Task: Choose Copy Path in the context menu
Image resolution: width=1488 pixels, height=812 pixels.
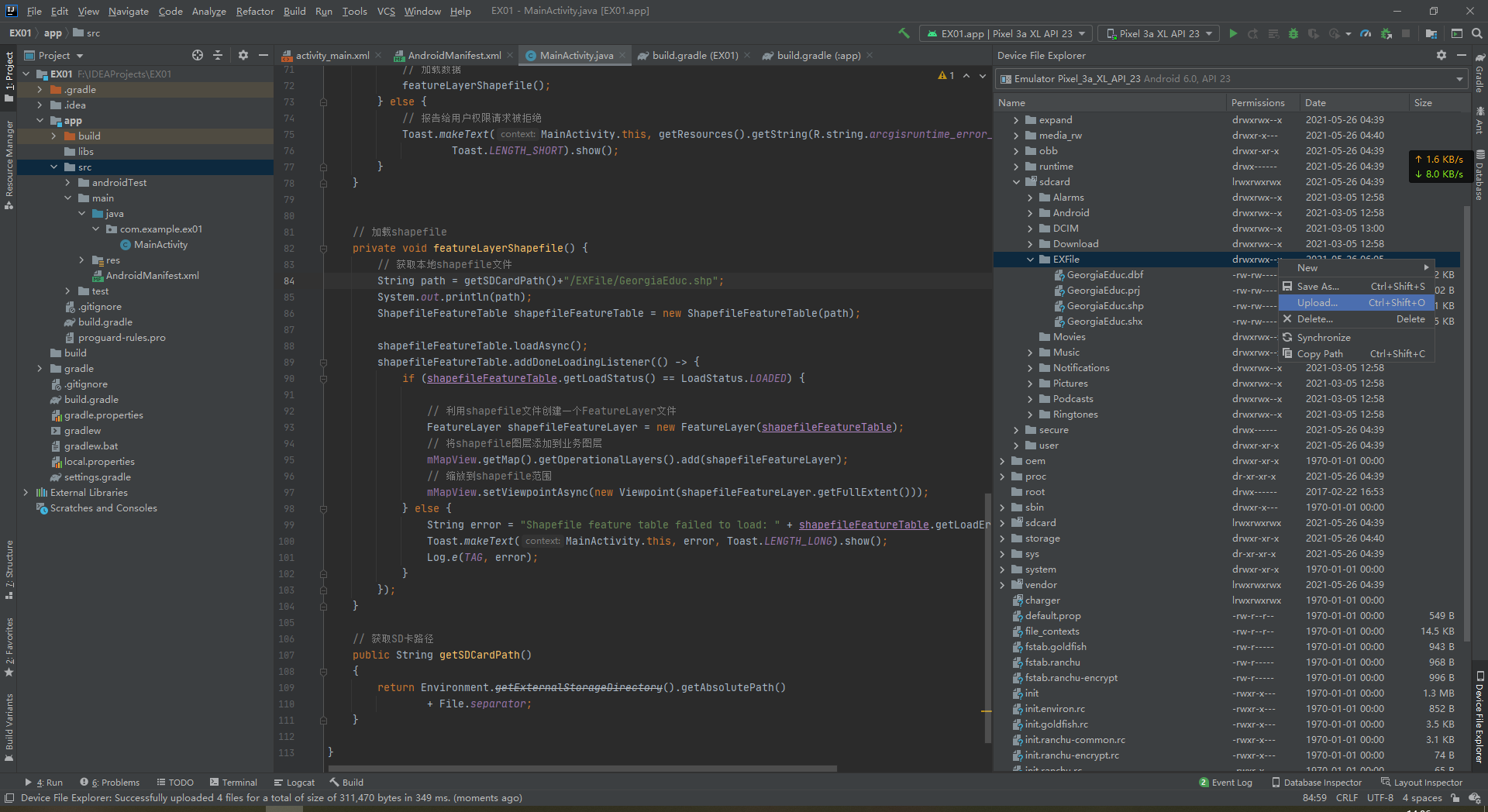Action: point(1356,354)
